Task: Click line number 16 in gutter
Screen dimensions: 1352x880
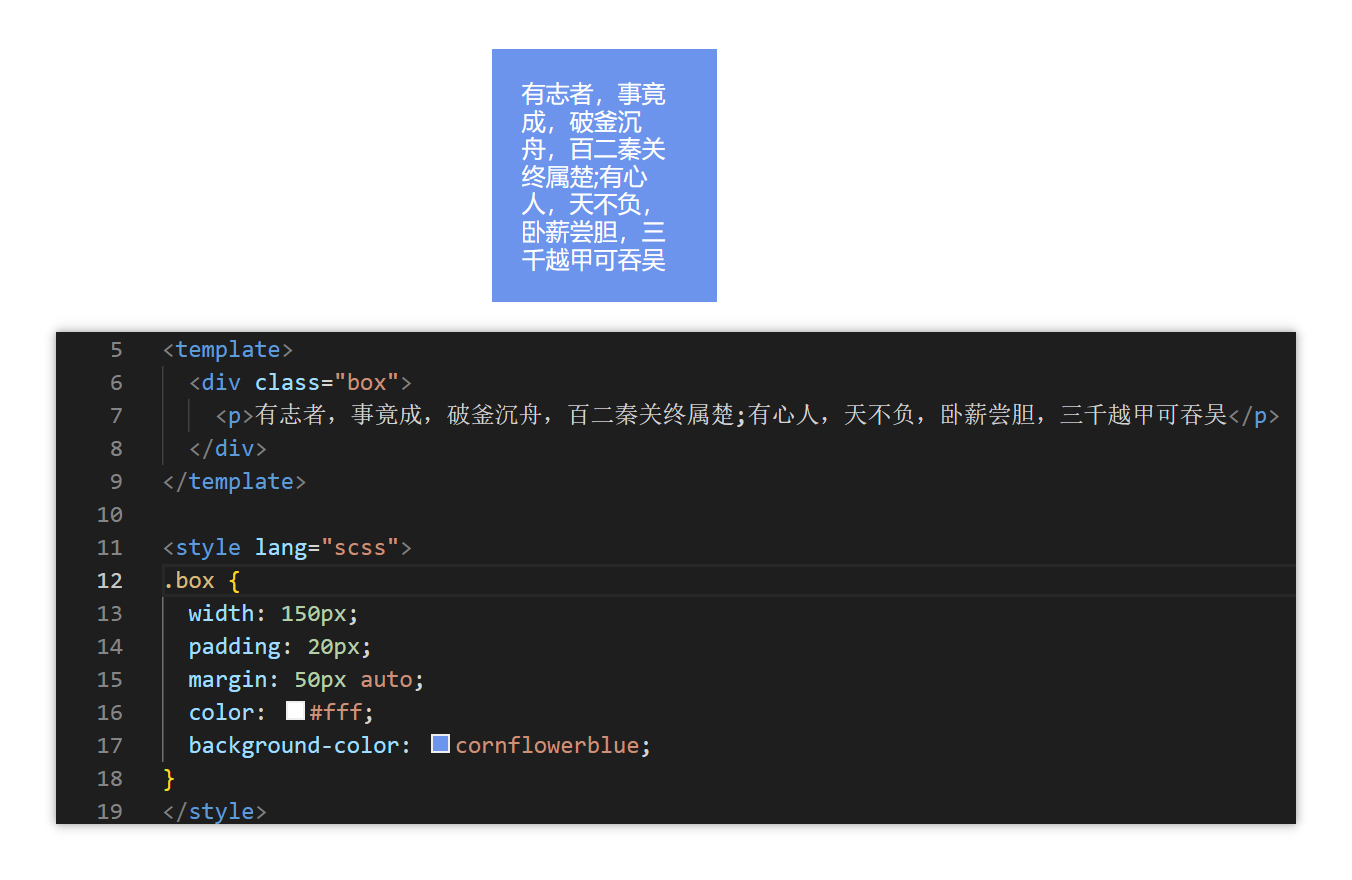Action: click(x=110, y=713)
